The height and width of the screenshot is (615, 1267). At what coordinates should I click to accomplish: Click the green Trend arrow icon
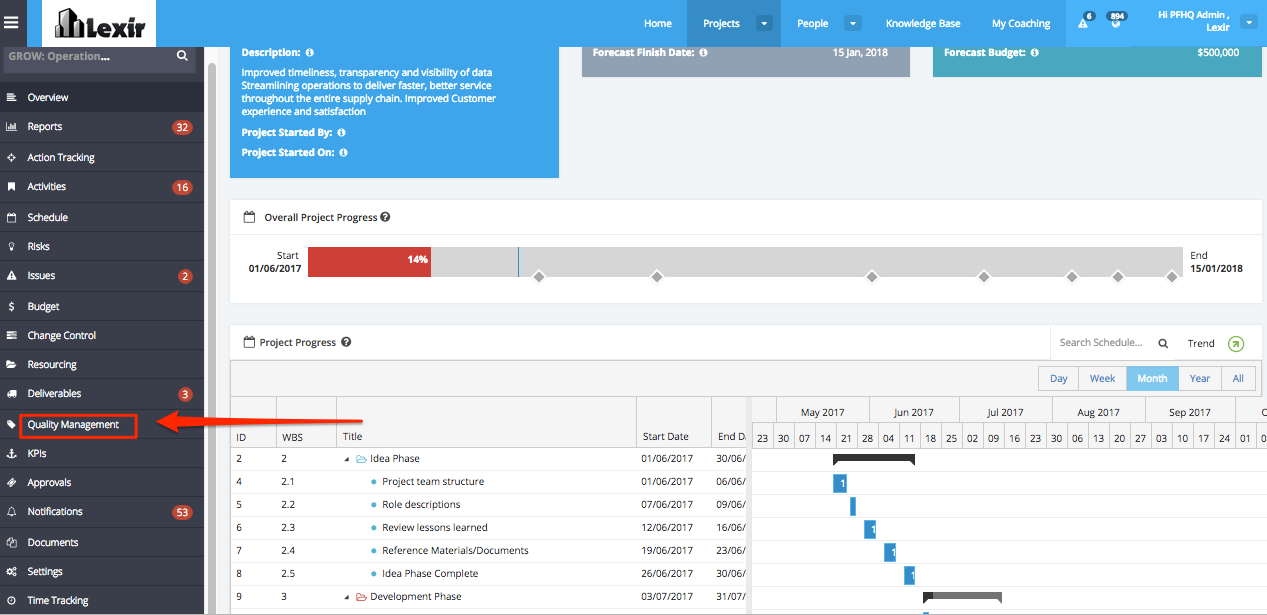pos(1236,343)
